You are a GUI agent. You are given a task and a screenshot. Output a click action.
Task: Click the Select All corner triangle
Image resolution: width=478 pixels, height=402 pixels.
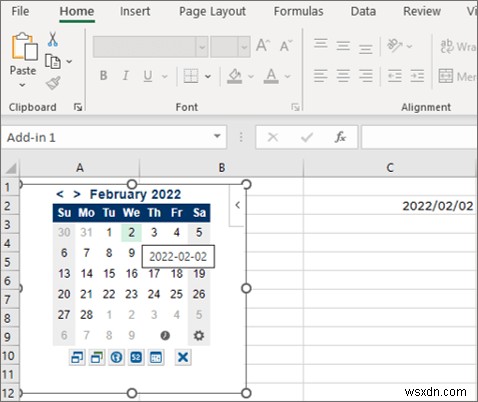(x=11, y=168)
